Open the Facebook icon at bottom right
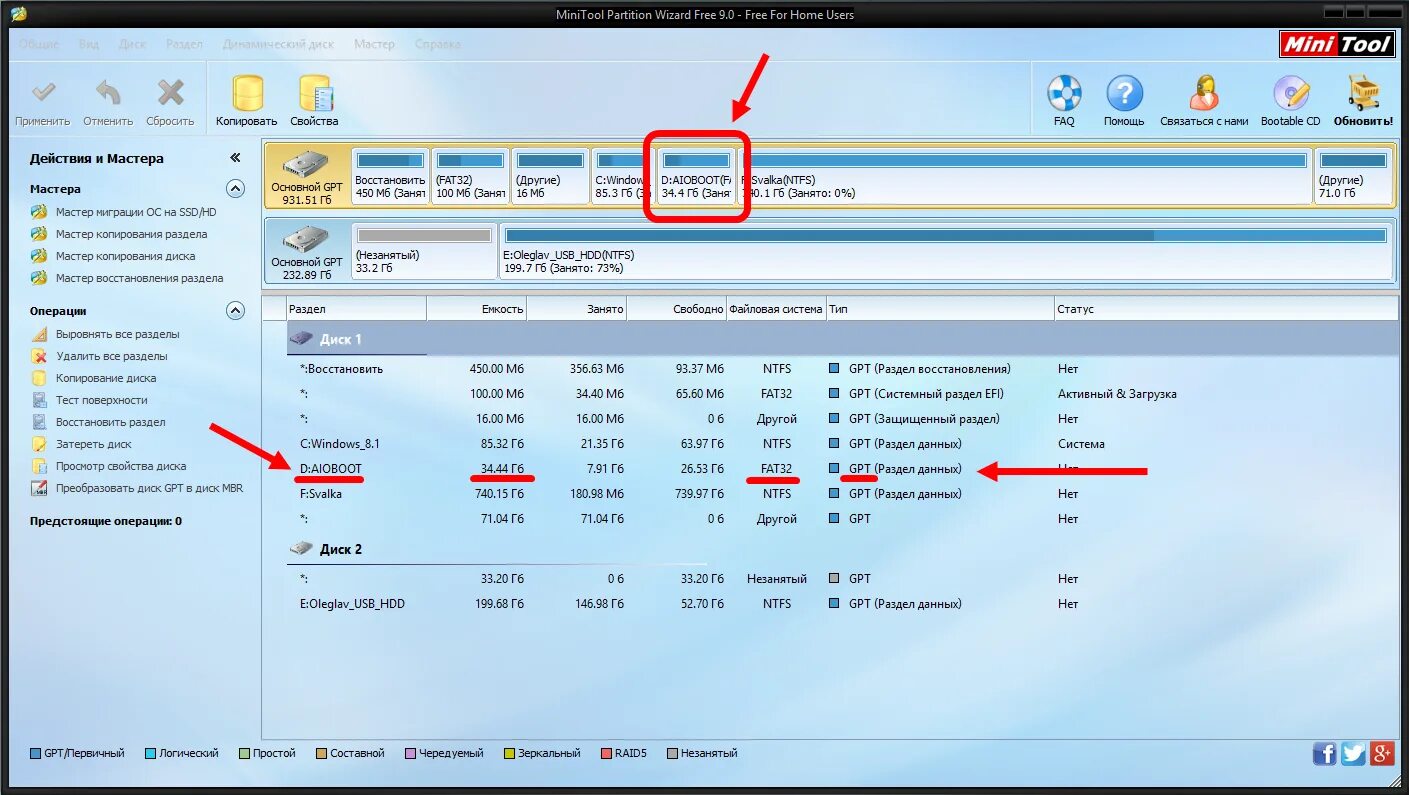Viewport: 1409px width, 795px height. [1324, 754]
